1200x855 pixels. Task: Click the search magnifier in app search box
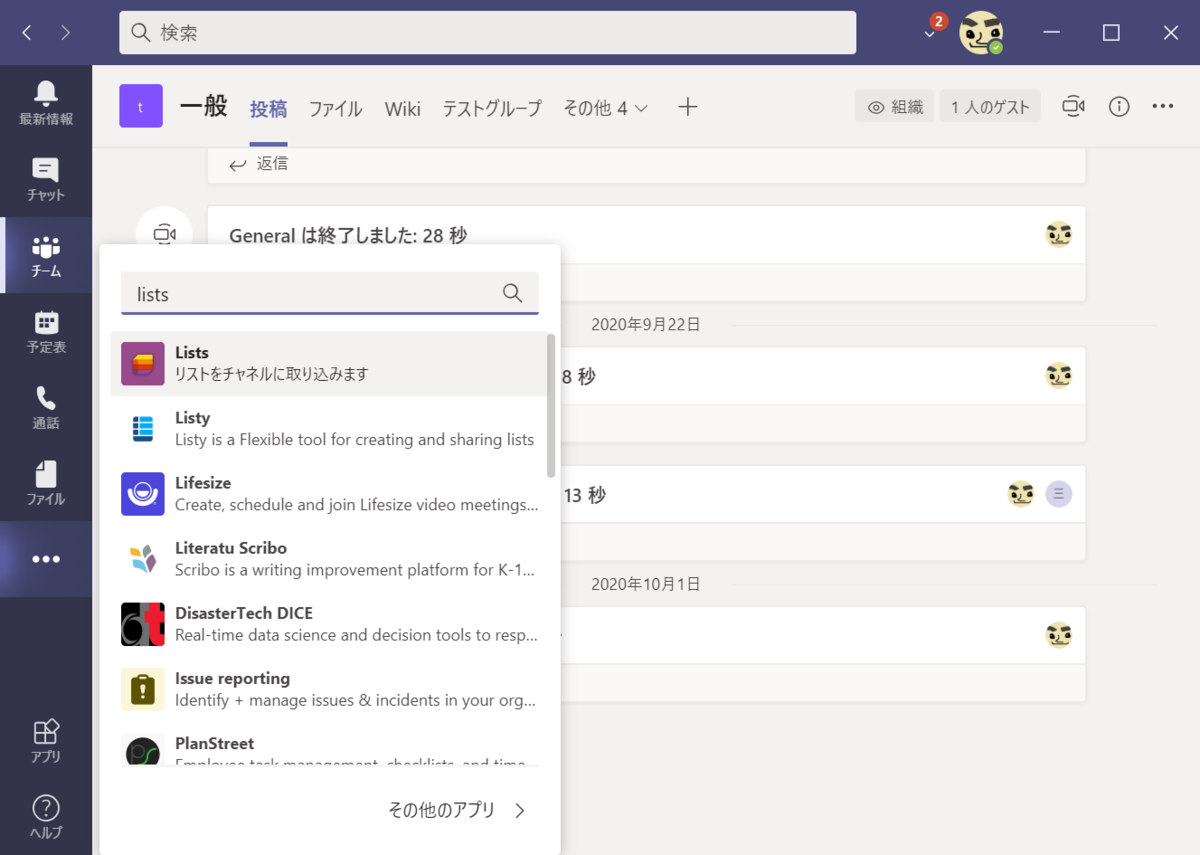pos(512,293)
